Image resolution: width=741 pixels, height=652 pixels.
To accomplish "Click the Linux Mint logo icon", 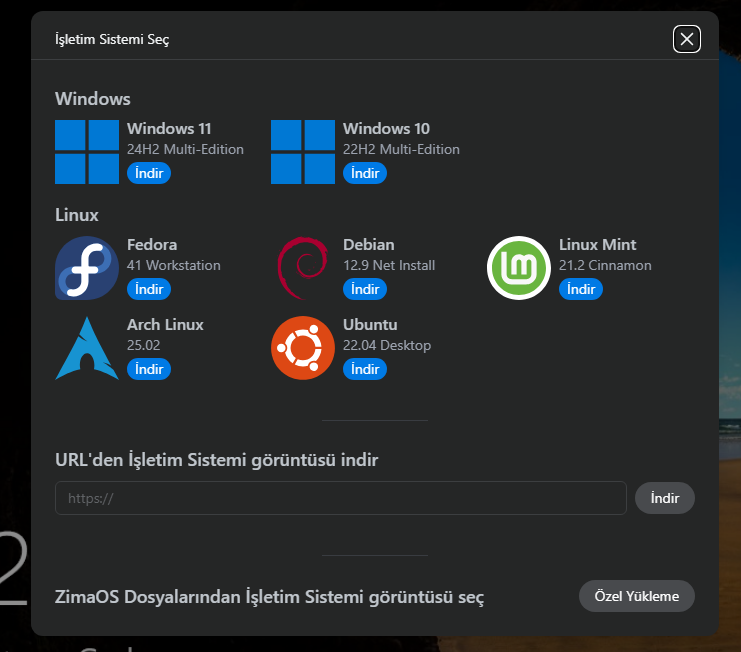I will pyautogui.click(x=519, y=268).
